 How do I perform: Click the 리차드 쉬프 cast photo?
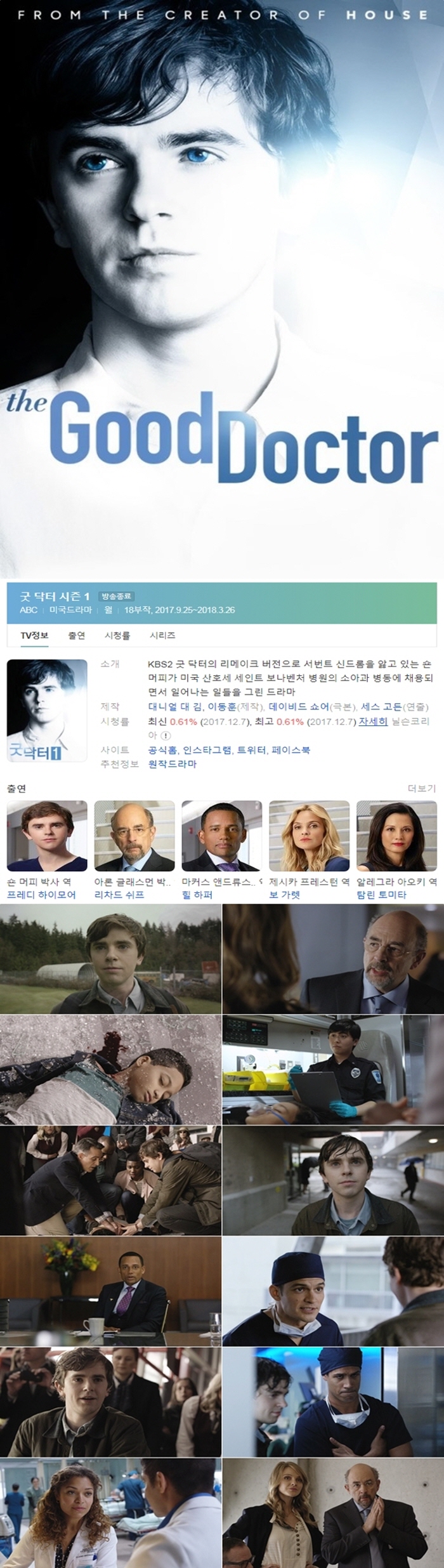[x=134, y=836]
